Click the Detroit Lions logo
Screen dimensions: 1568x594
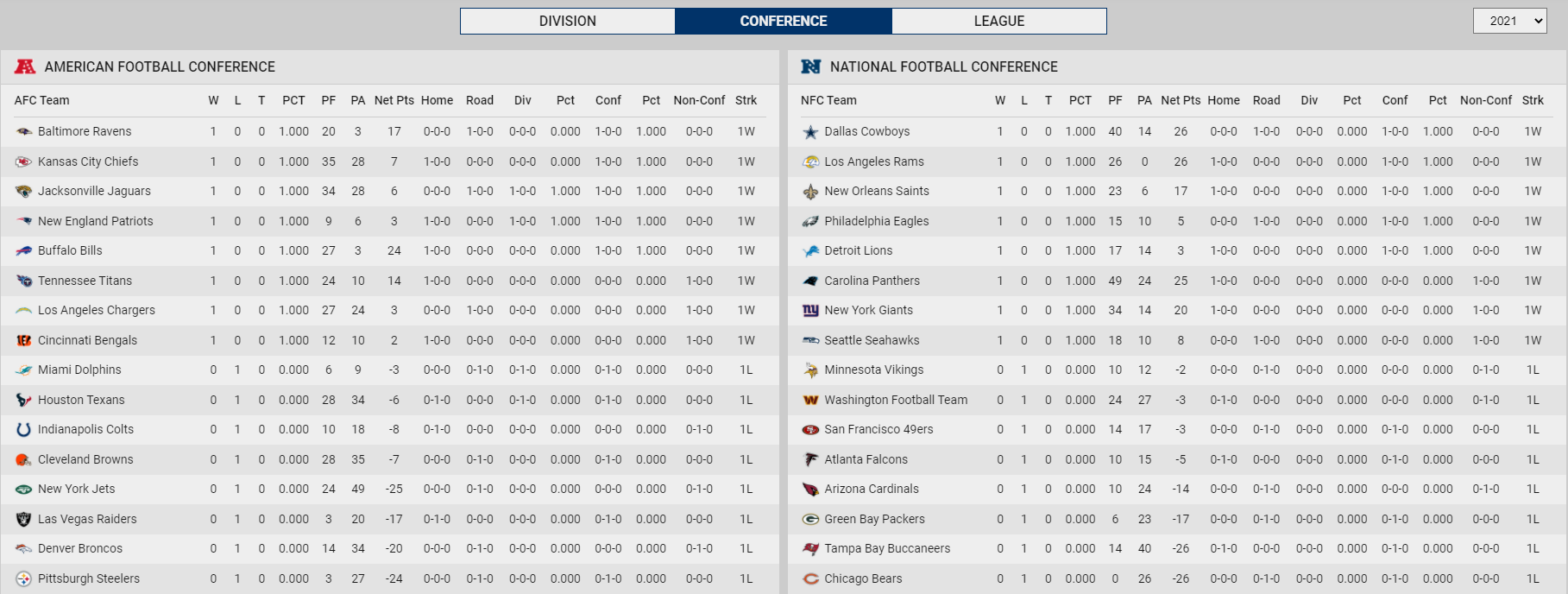(810, 251)
